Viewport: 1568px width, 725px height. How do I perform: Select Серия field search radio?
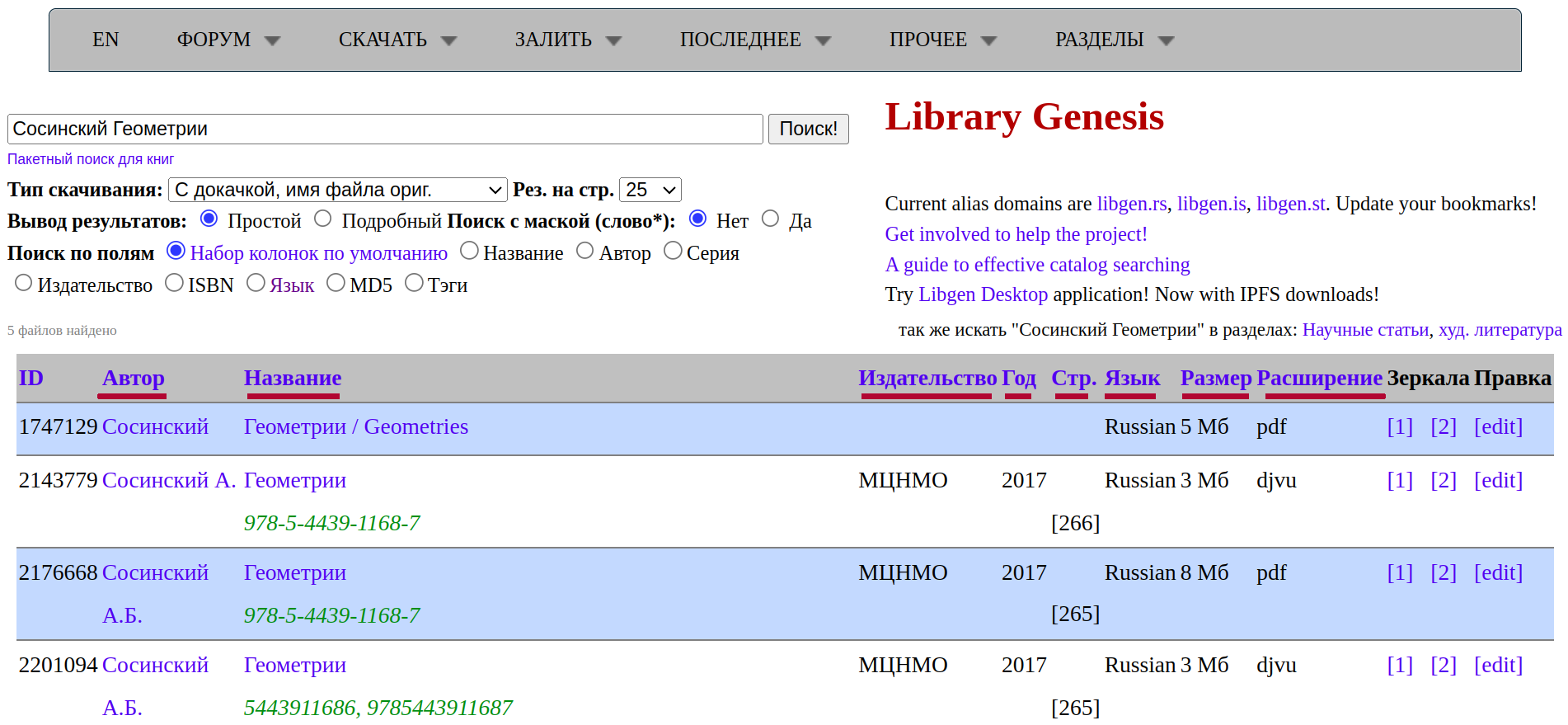pyautogui.click(x=673, y=251)
